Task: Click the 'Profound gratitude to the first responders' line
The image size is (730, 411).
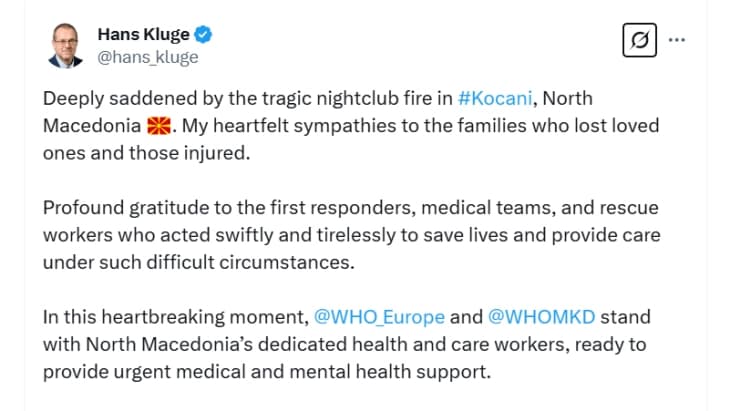Action: coord(351,208)
